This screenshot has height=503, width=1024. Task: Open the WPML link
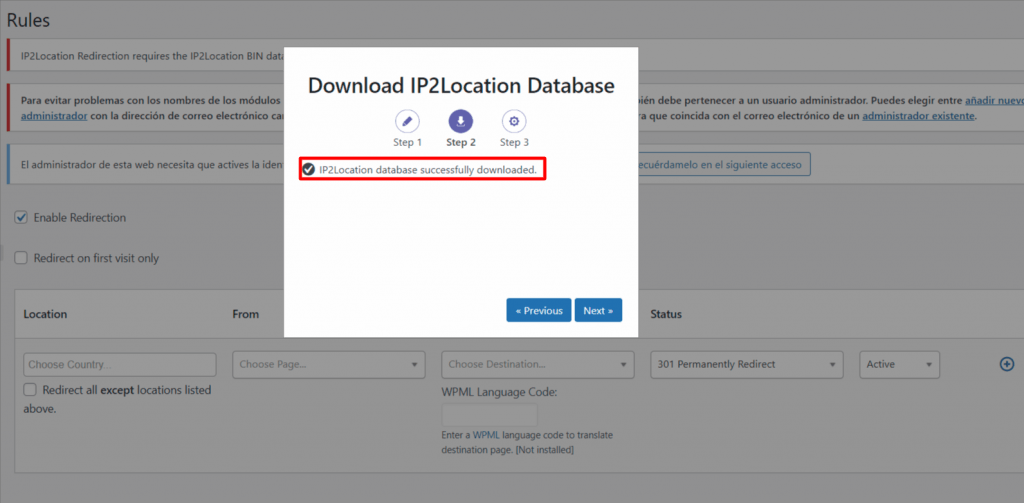point(487,435)
